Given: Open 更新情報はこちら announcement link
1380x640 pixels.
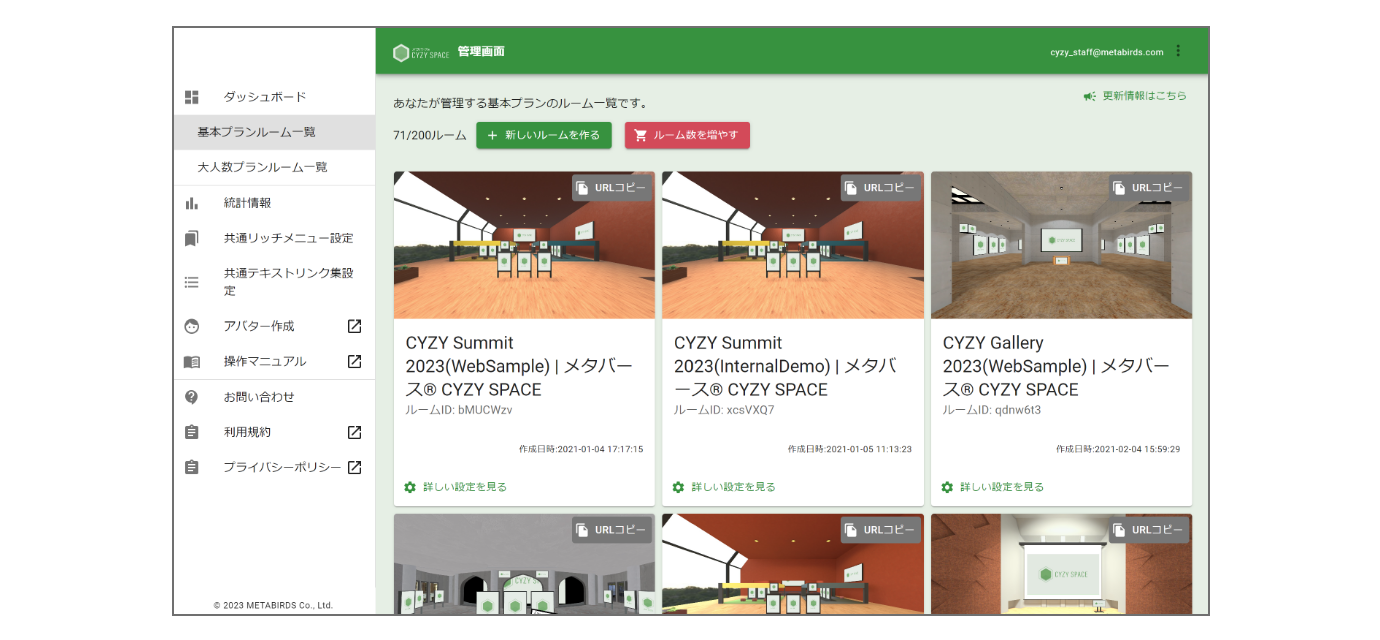Looking at the screenshot, I should click(1135, 96).
